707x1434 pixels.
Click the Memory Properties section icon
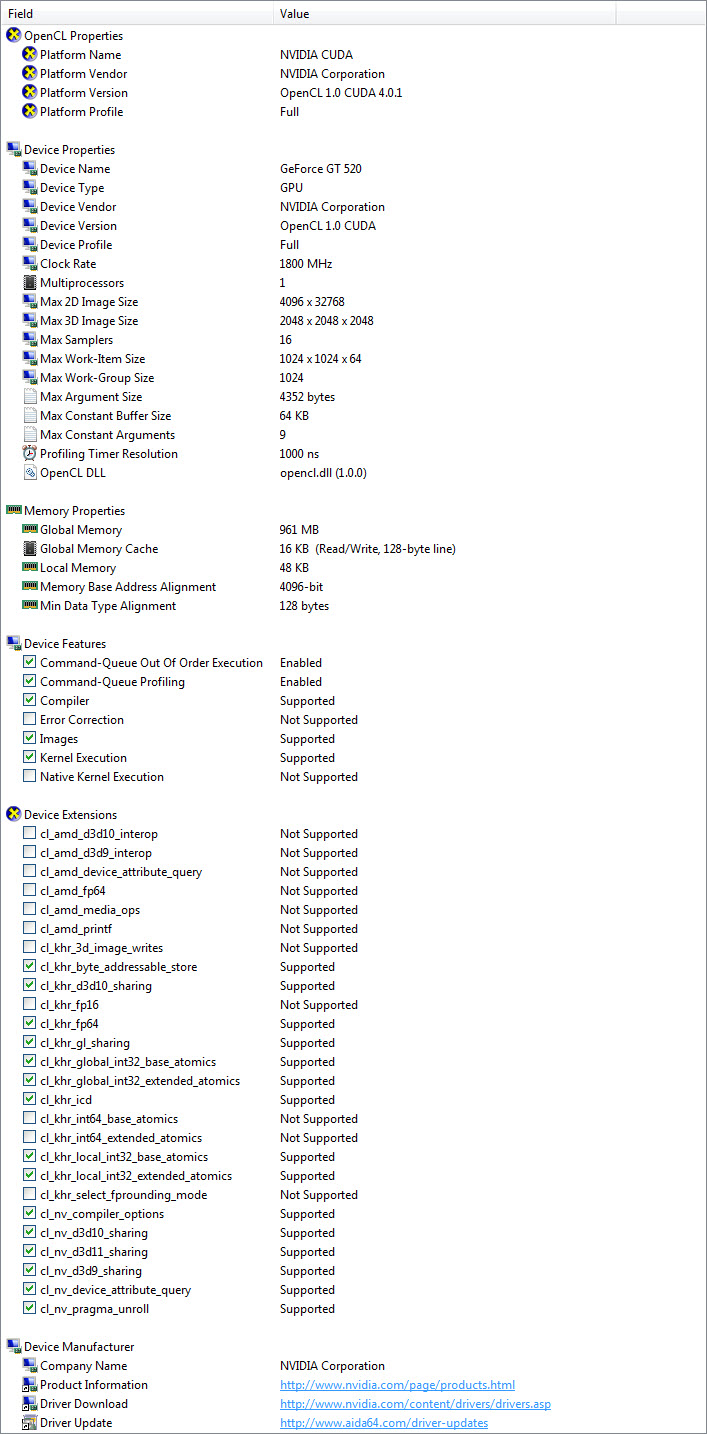click(14, 511)
